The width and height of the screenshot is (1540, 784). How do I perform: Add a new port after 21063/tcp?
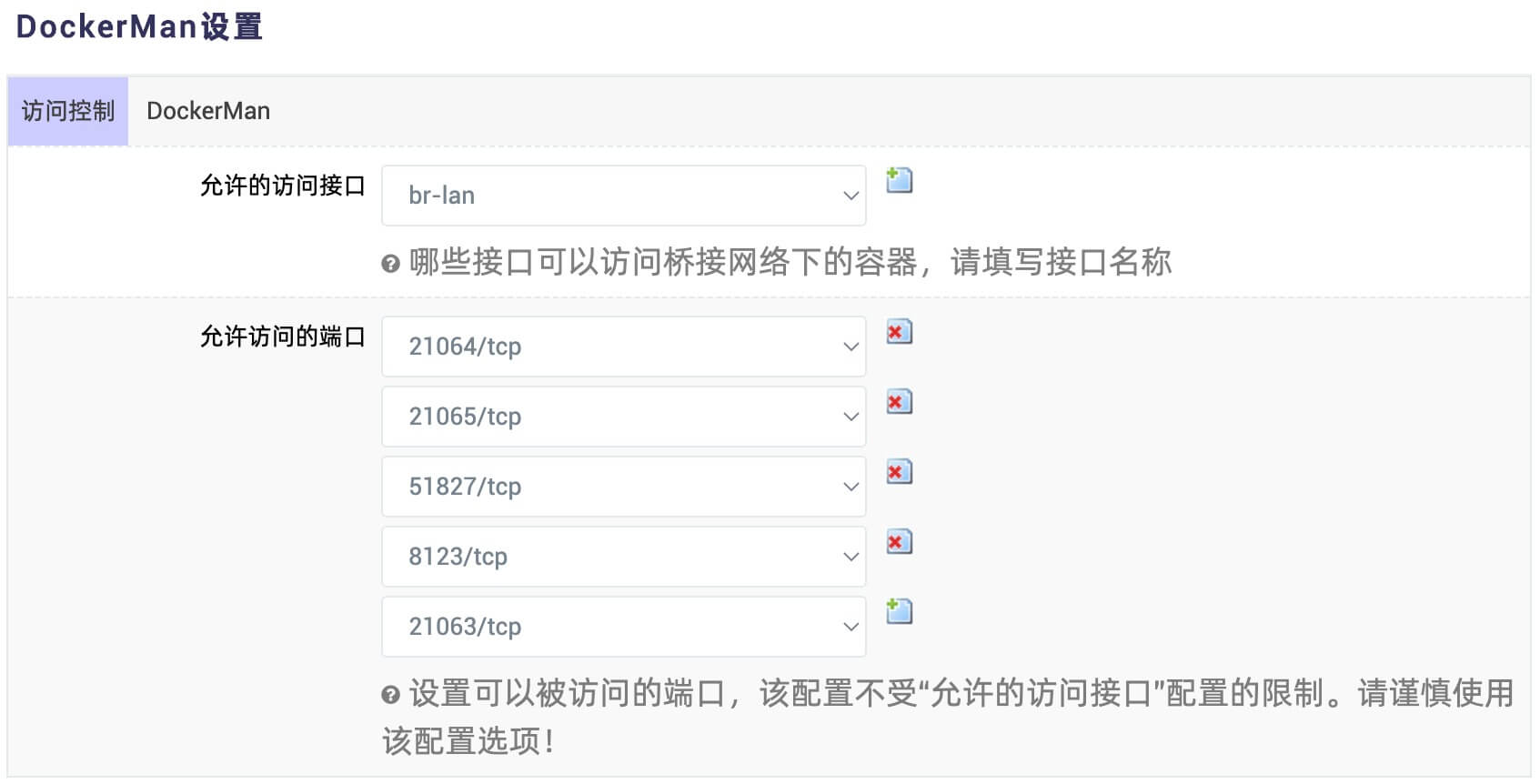[899, 610]
